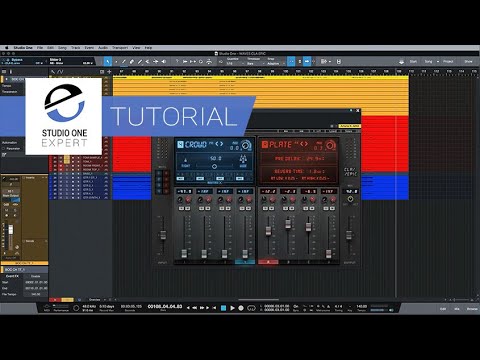This screenshot has height=360, width=480.
Task: Open the Snap mode dropdown
Action: tap(275, 63)
